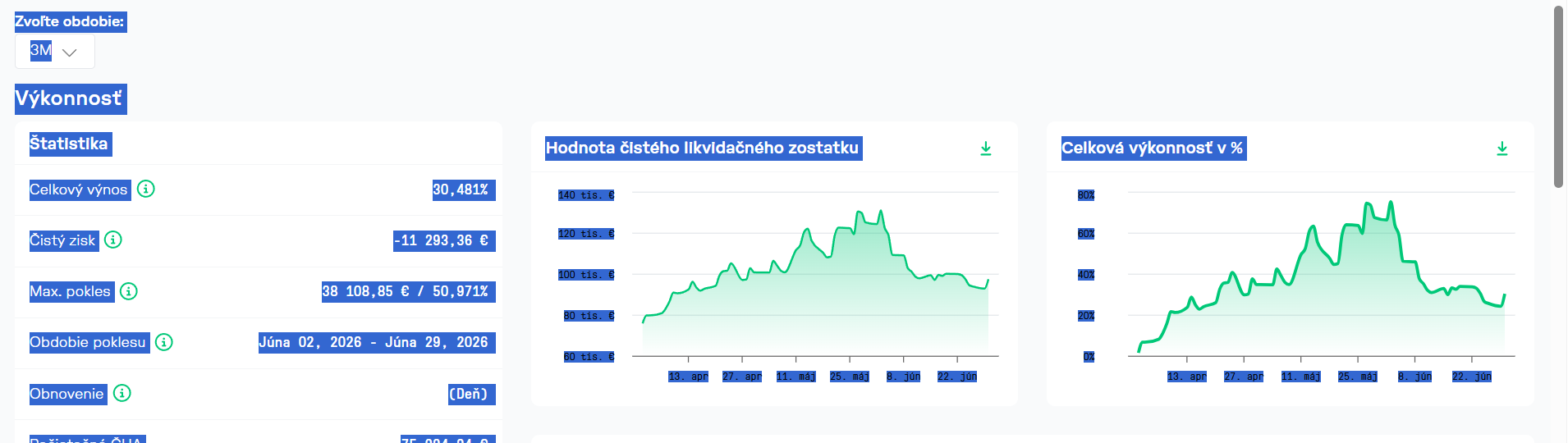Open the period dropdown showing 3M

pos(55,51)
